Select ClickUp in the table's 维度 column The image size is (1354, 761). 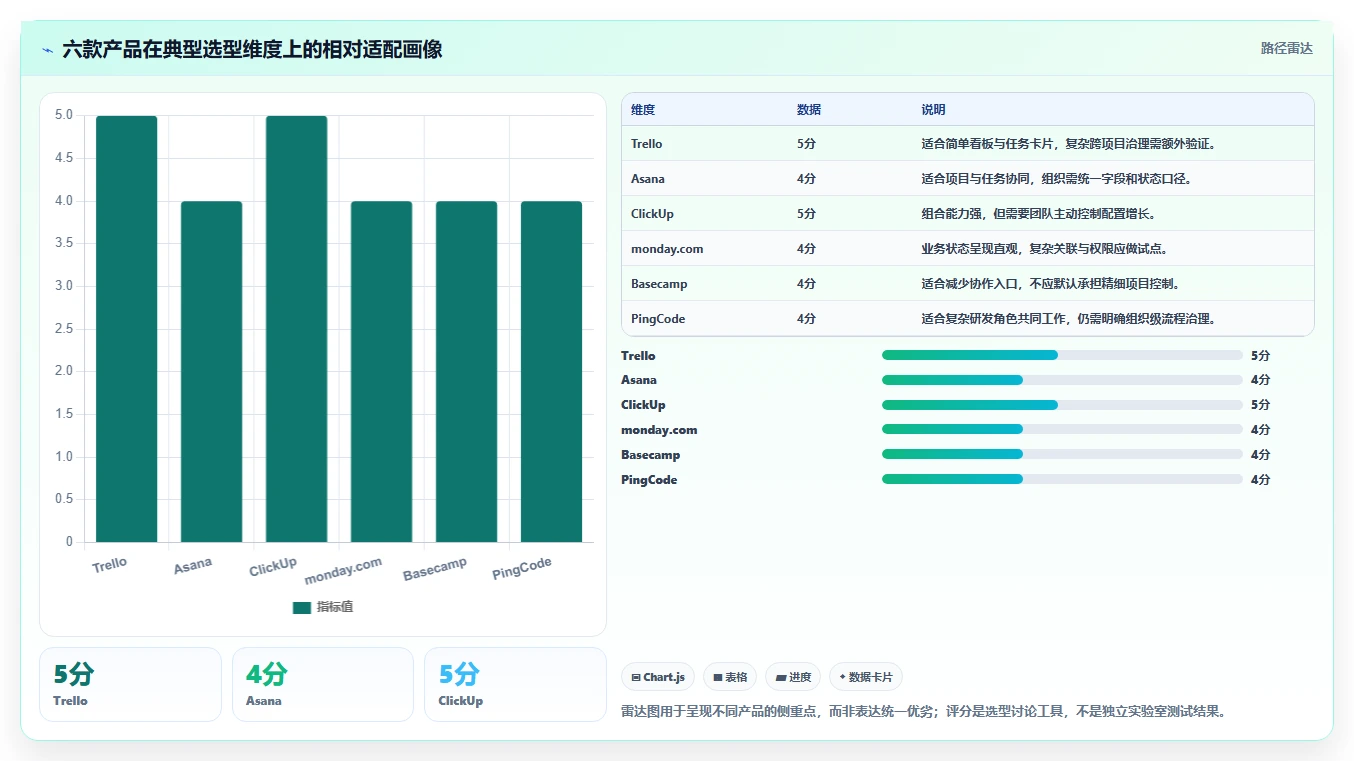coord(652,214)
